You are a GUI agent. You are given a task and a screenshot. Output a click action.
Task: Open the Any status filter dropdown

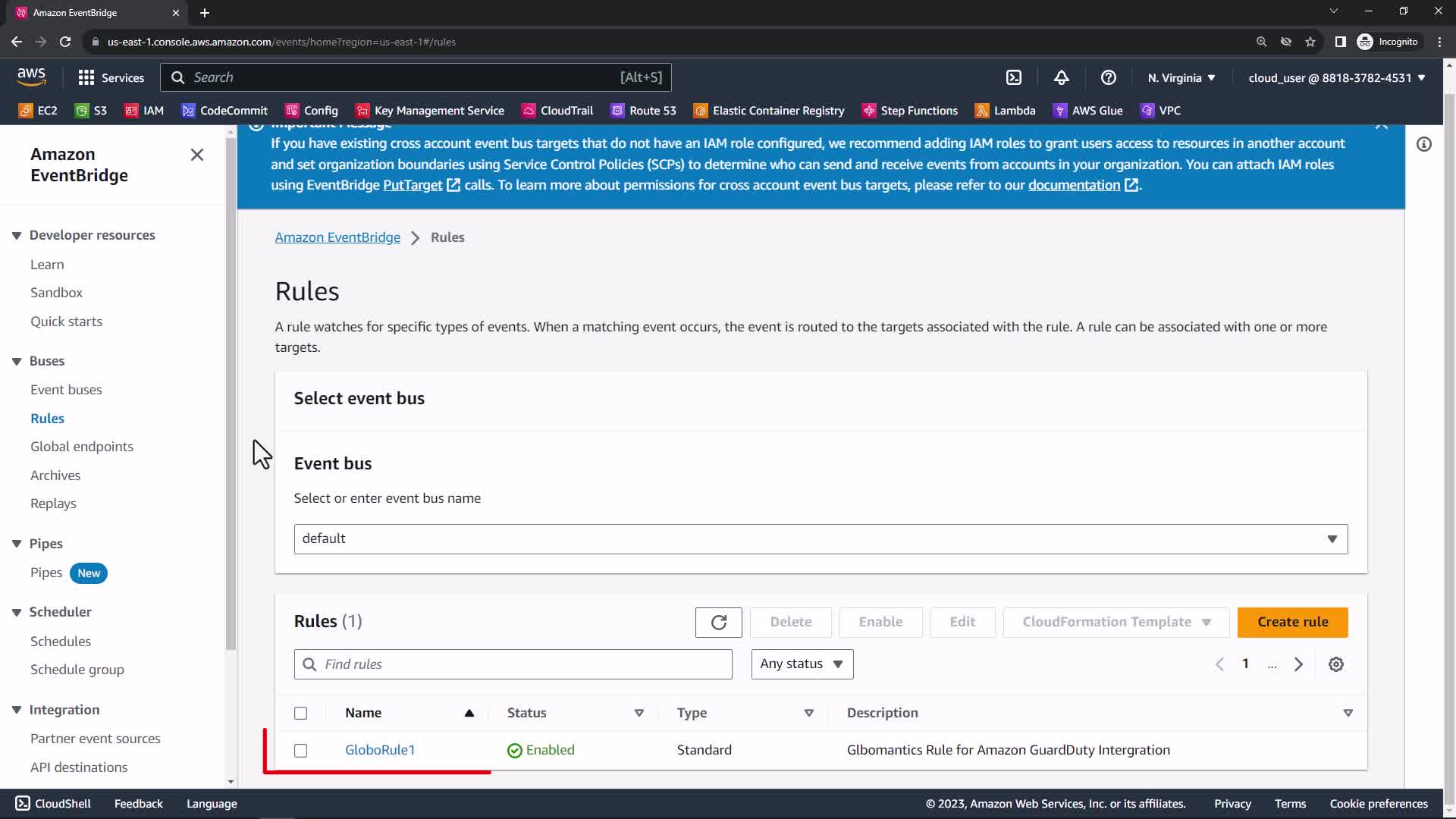pos(802,664)
